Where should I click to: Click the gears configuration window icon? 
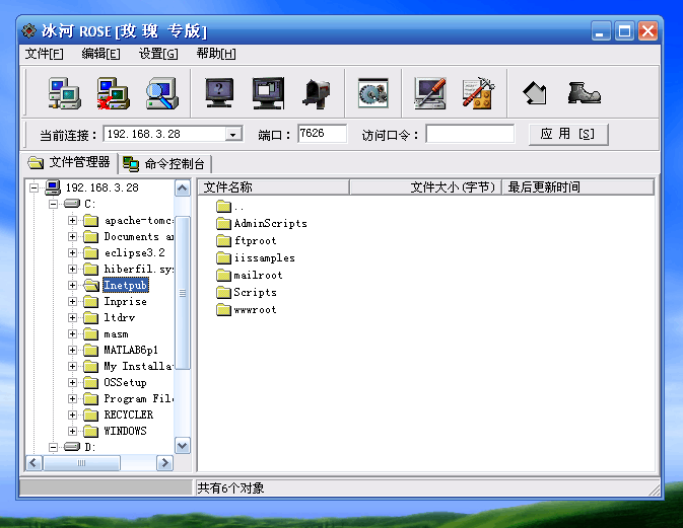[373, 93]
